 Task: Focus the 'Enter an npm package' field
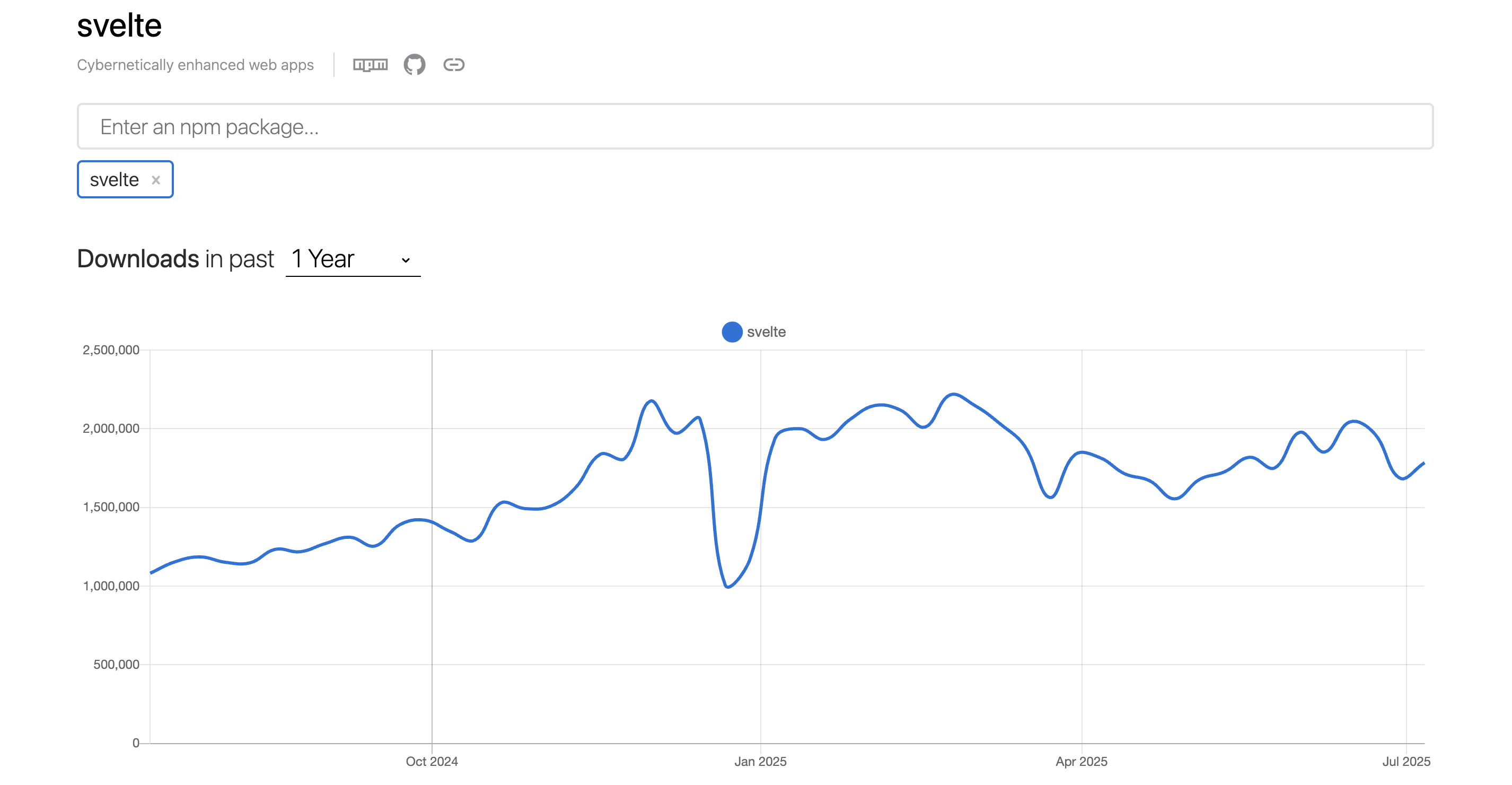pyautogui.click(x=755, y=127)
